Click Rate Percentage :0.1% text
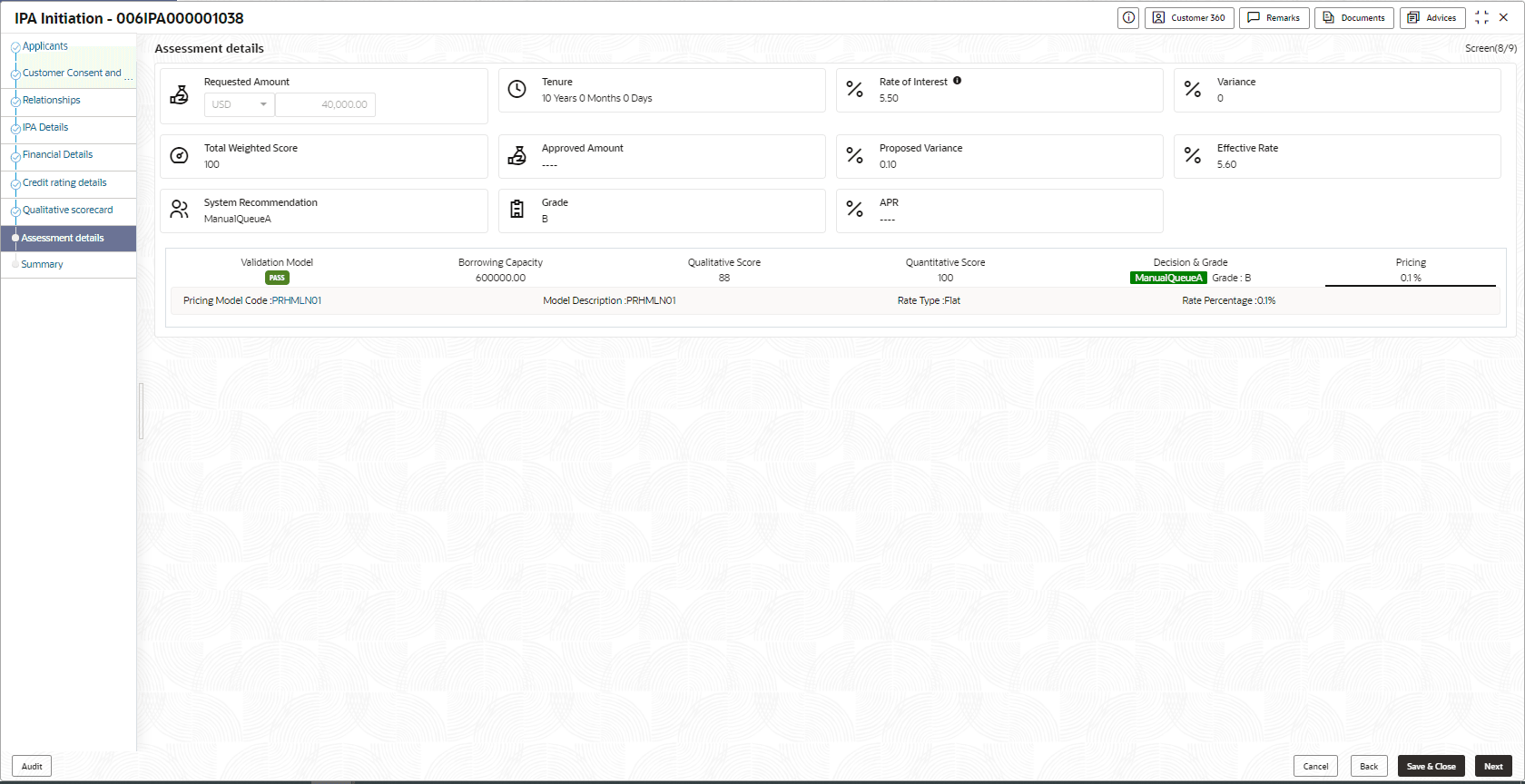 (1228, 301)
